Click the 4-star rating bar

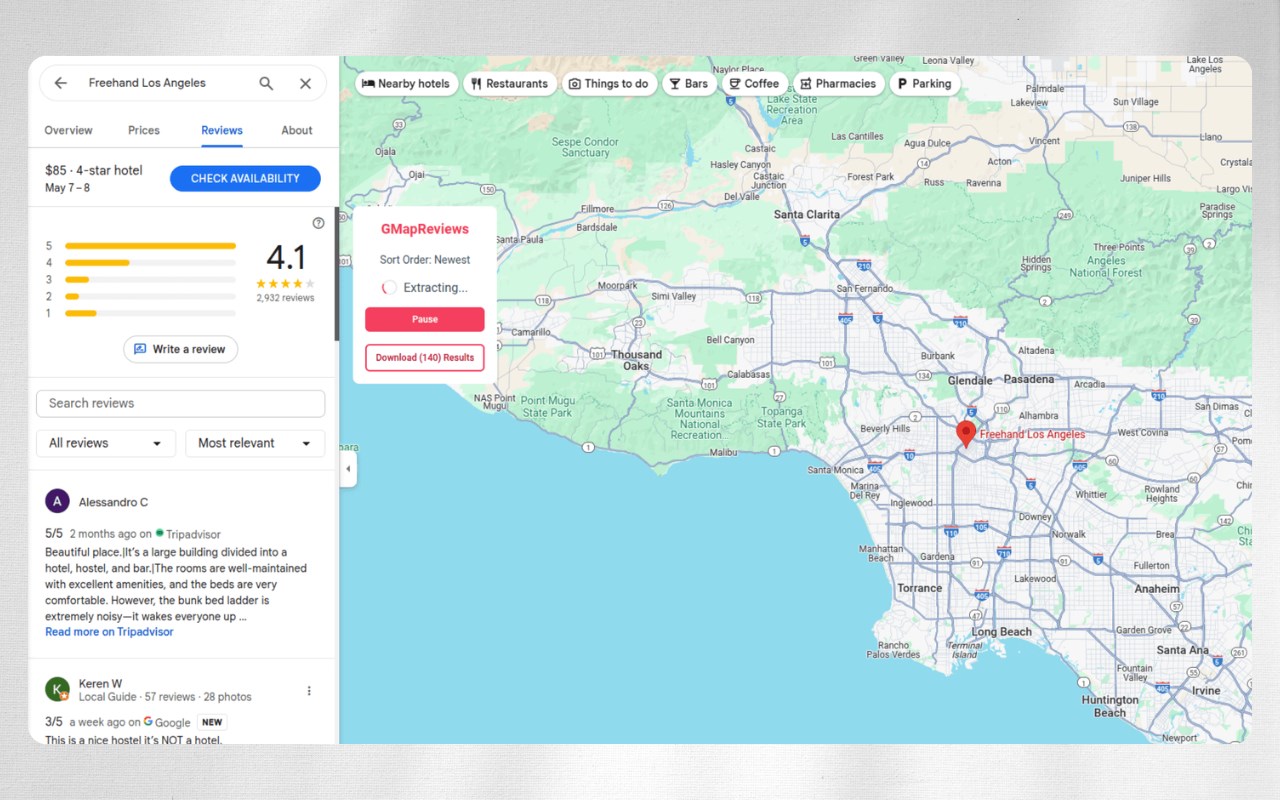[x=150, y=263]
